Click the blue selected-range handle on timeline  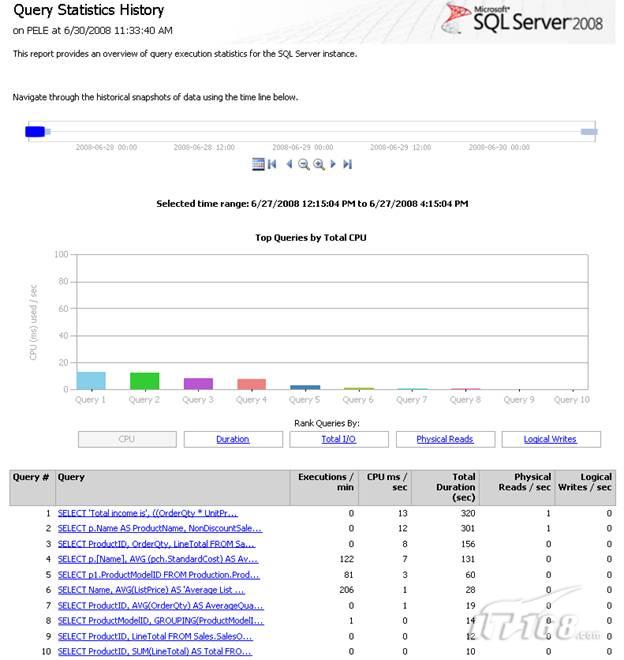35,132
